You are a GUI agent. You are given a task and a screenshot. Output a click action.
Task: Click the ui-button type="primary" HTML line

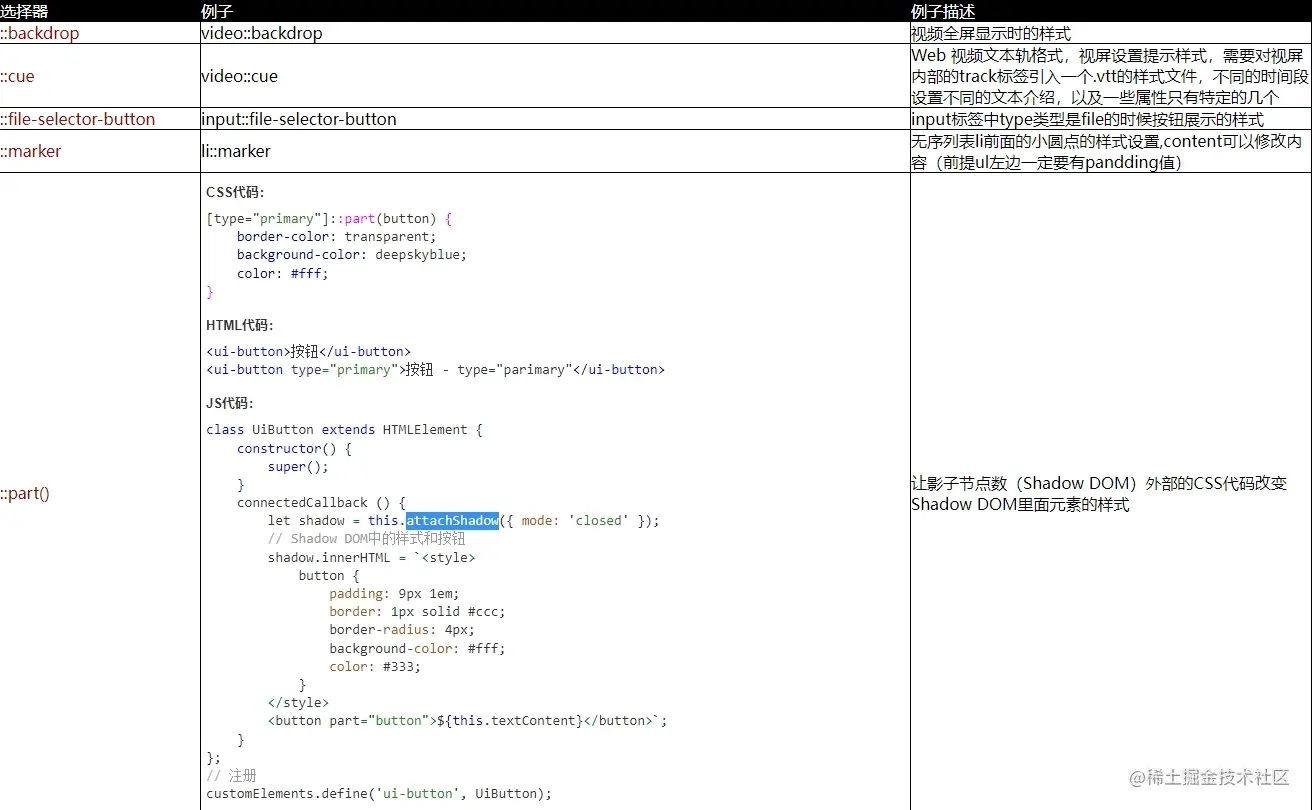tap(435, 369)
